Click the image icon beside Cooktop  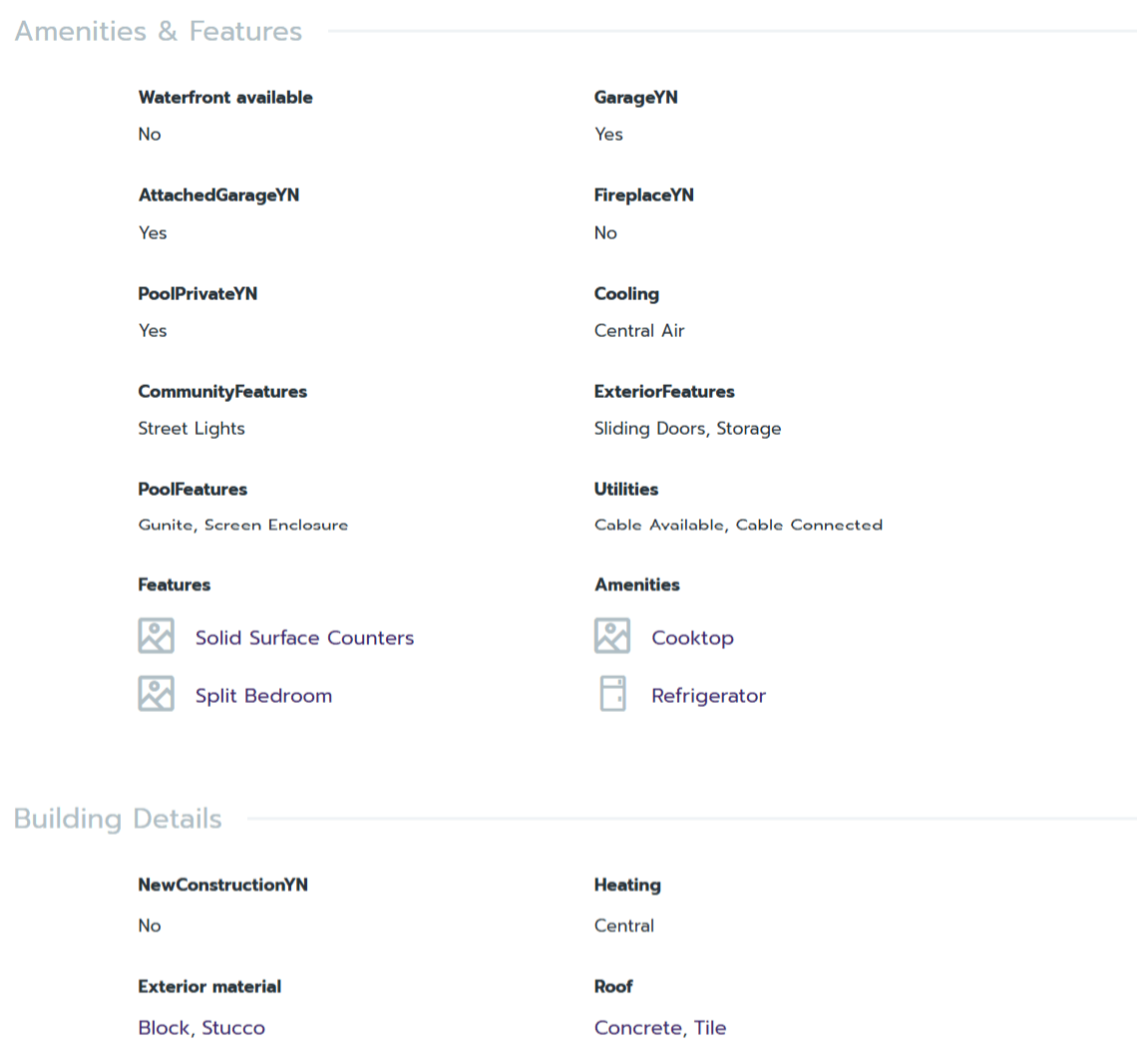click(x=611, y=636)
